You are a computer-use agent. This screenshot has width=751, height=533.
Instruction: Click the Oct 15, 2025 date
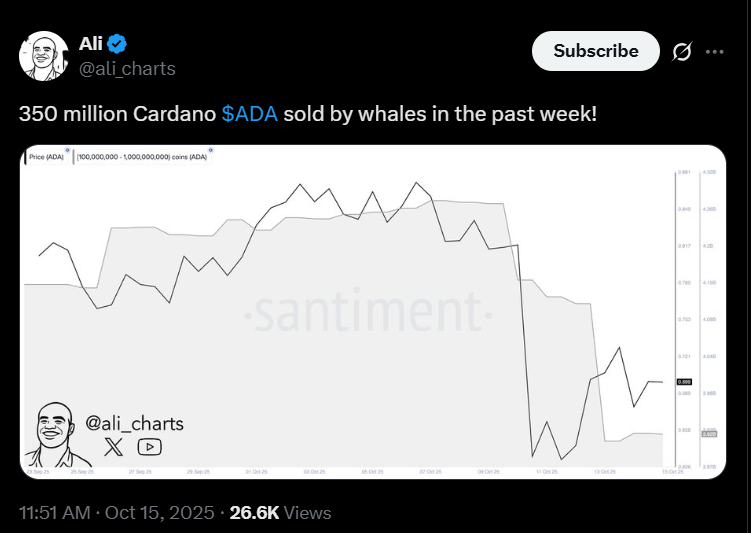pos(159,512)
